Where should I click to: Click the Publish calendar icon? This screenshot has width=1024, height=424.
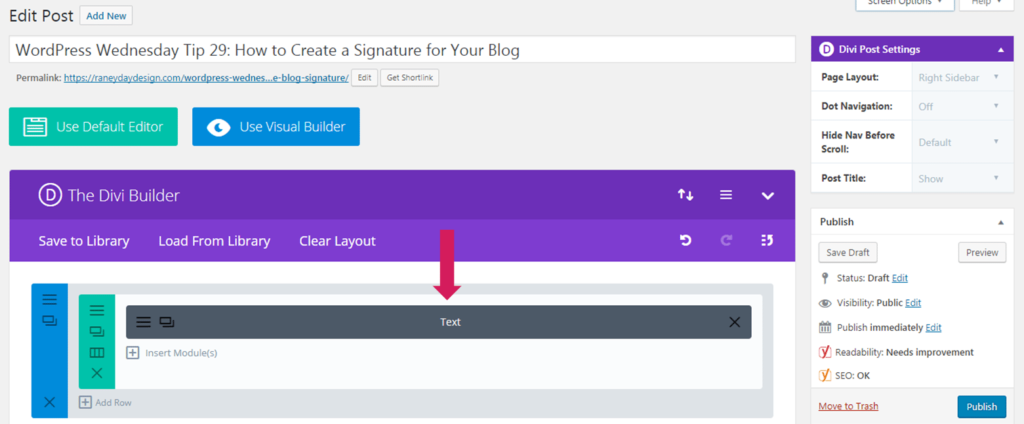[x=825, y=327]
